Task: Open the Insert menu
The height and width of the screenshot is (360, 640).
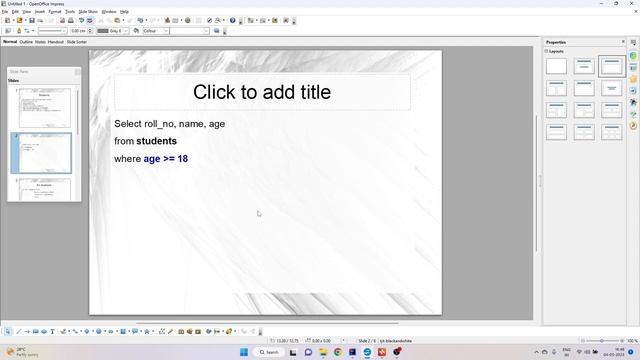Action: coord(40,12)
